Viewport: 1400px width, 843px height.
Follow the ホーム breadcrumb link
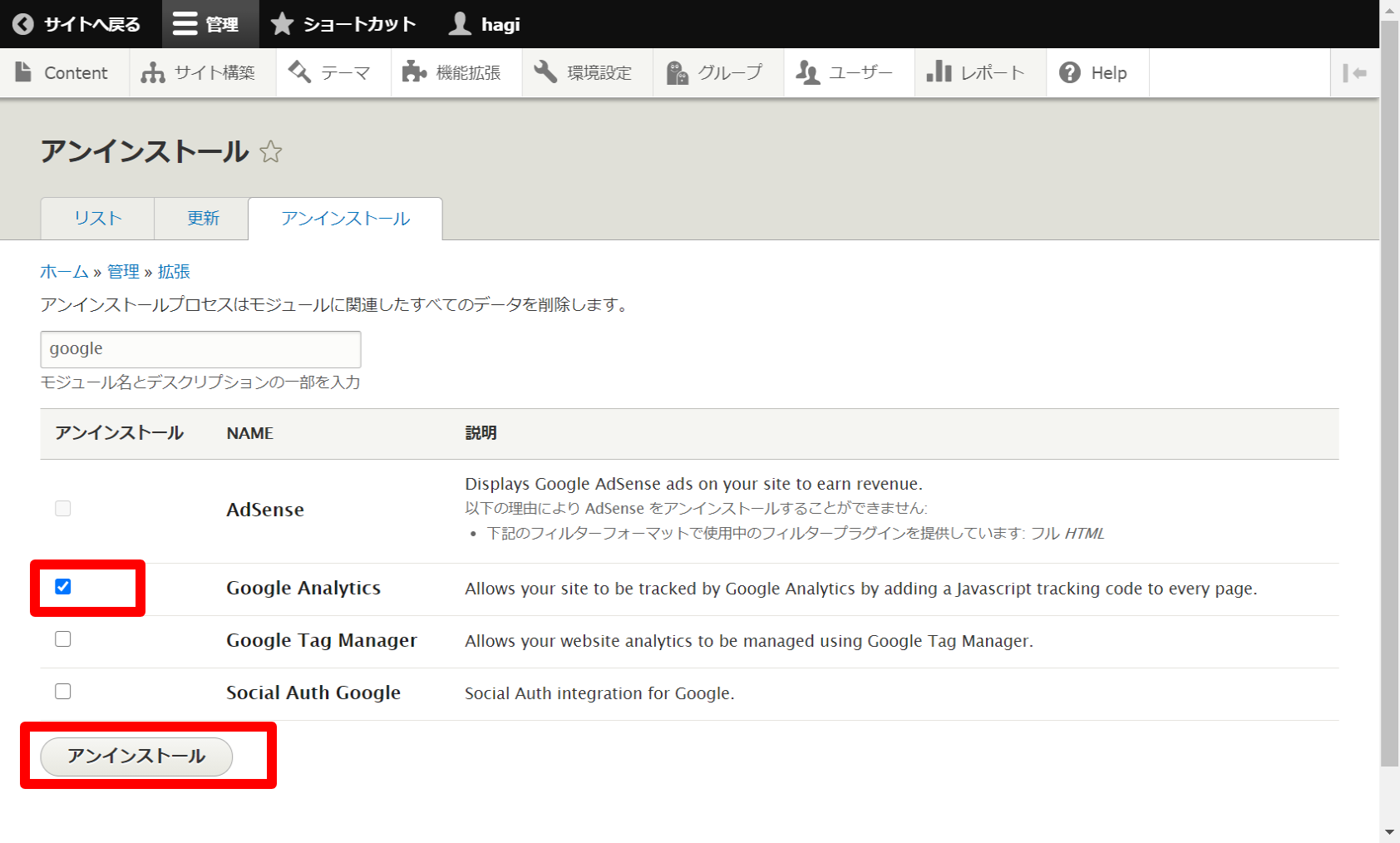coord(64,272)
